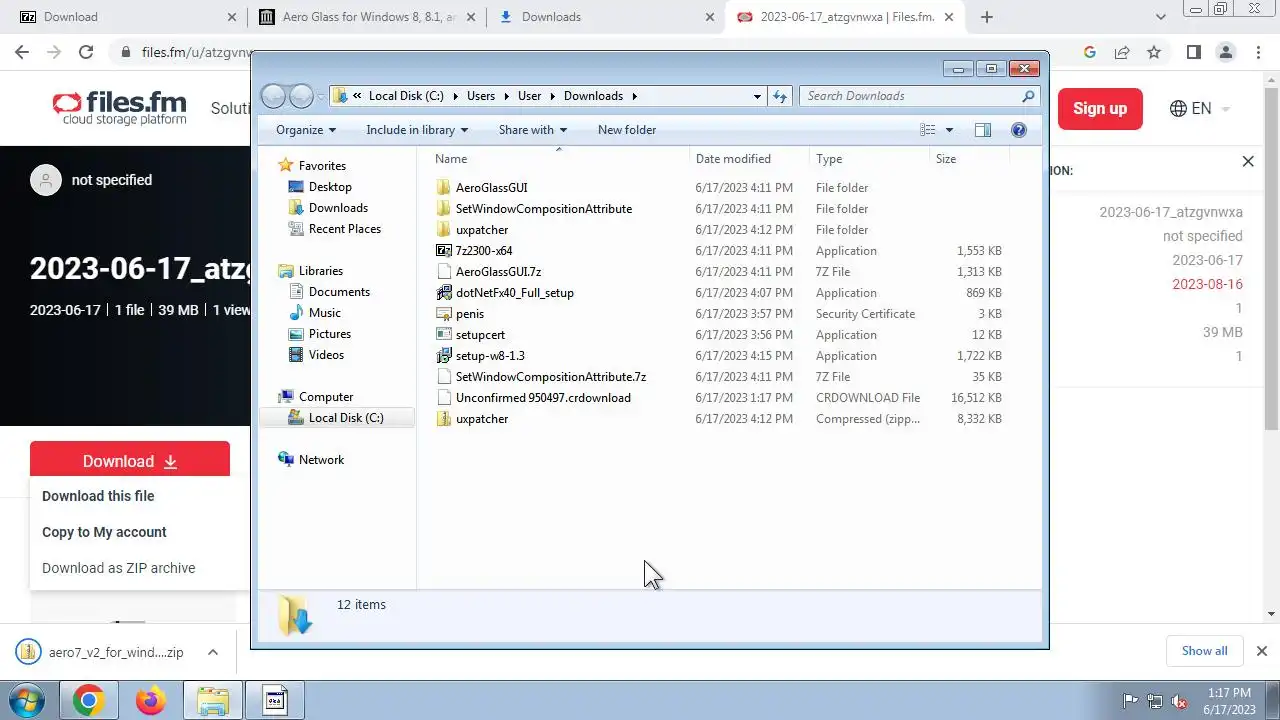Select the 7z2300-x64 application icon
This screenshot has height=720, width=1280.
(x=444, y=251)
